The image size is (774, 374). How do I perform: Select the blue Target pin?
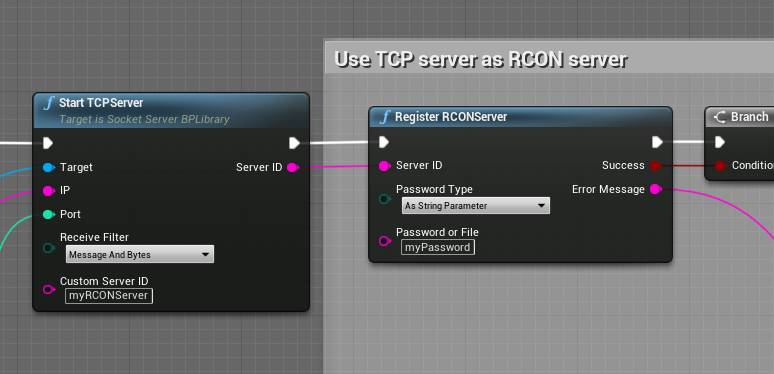pyautogui.click(x=48, y=167)
